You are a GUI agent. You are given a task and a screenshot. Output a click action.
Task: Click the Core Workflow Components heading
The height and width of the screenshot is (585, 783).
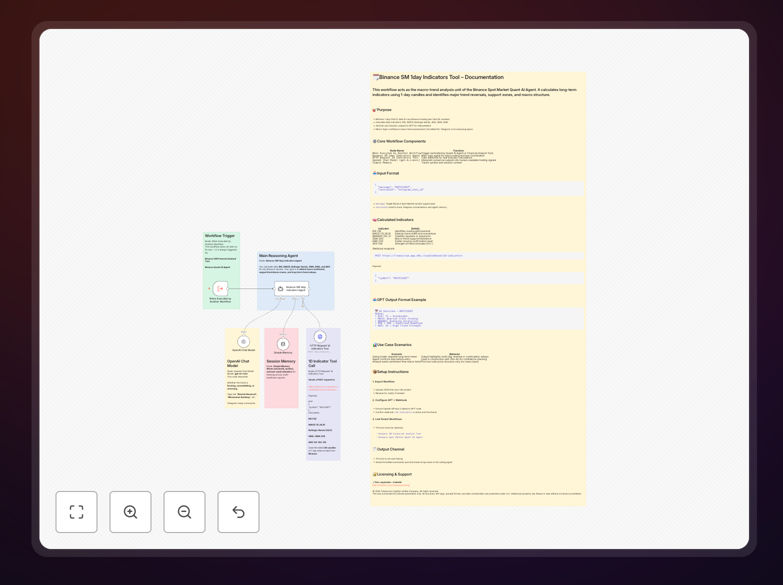(399, 141)
